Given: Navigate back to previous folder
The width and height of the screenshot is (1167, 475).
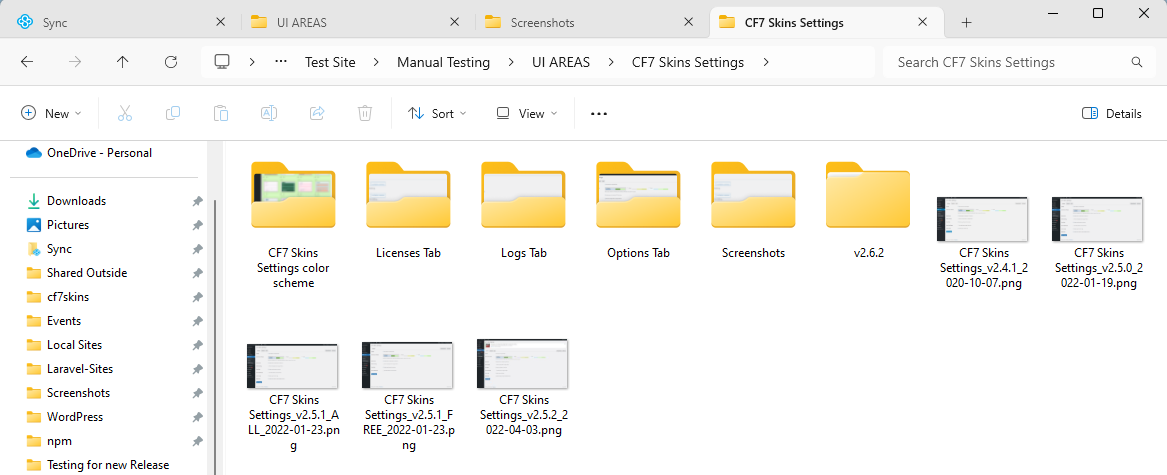Looking at the screenshot, I should [x=27, y=62].
